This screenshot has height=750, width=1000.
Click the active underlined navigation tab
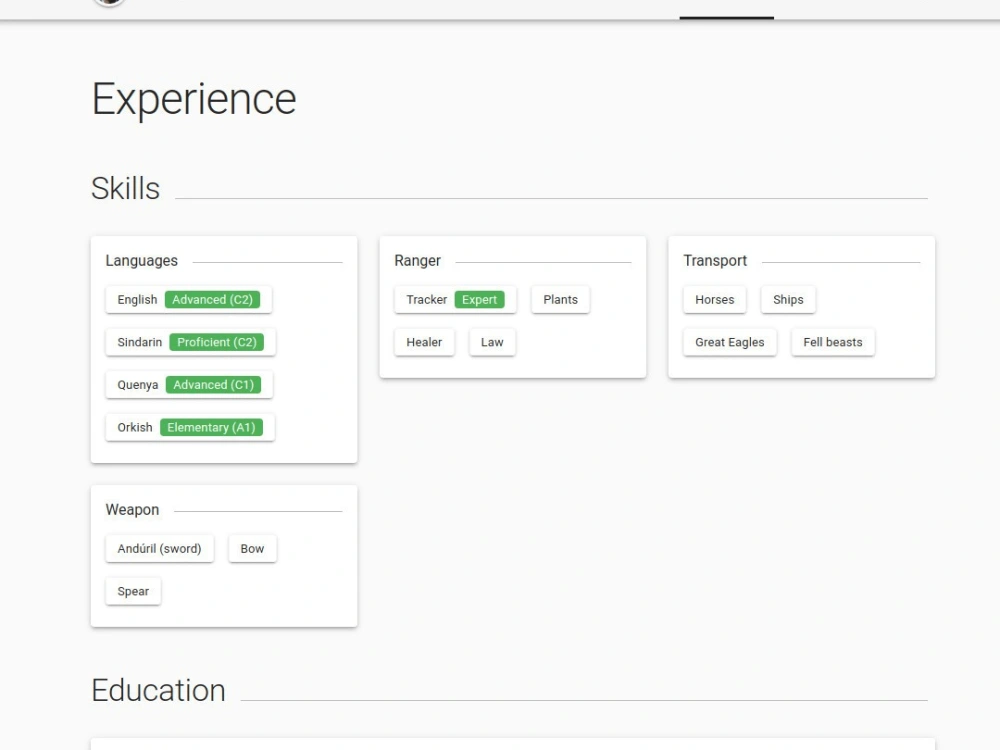click(x=726, y=9)
